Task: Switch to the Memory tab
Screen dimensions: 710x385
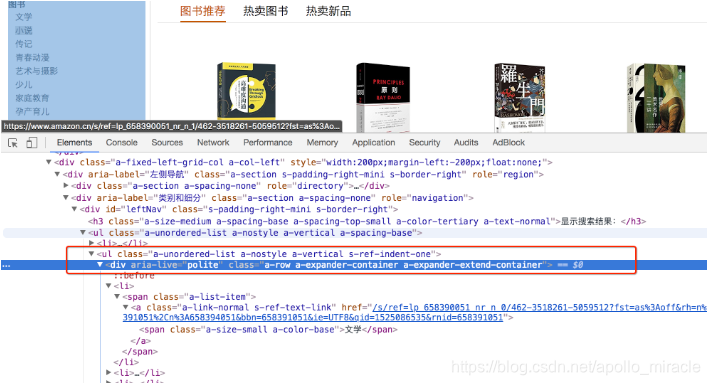Action: [322, 143]
